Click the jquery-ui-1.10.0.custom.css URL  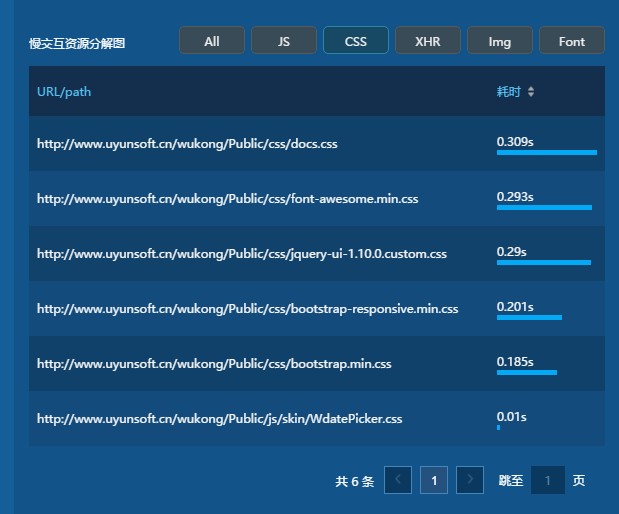click(242, 253)
